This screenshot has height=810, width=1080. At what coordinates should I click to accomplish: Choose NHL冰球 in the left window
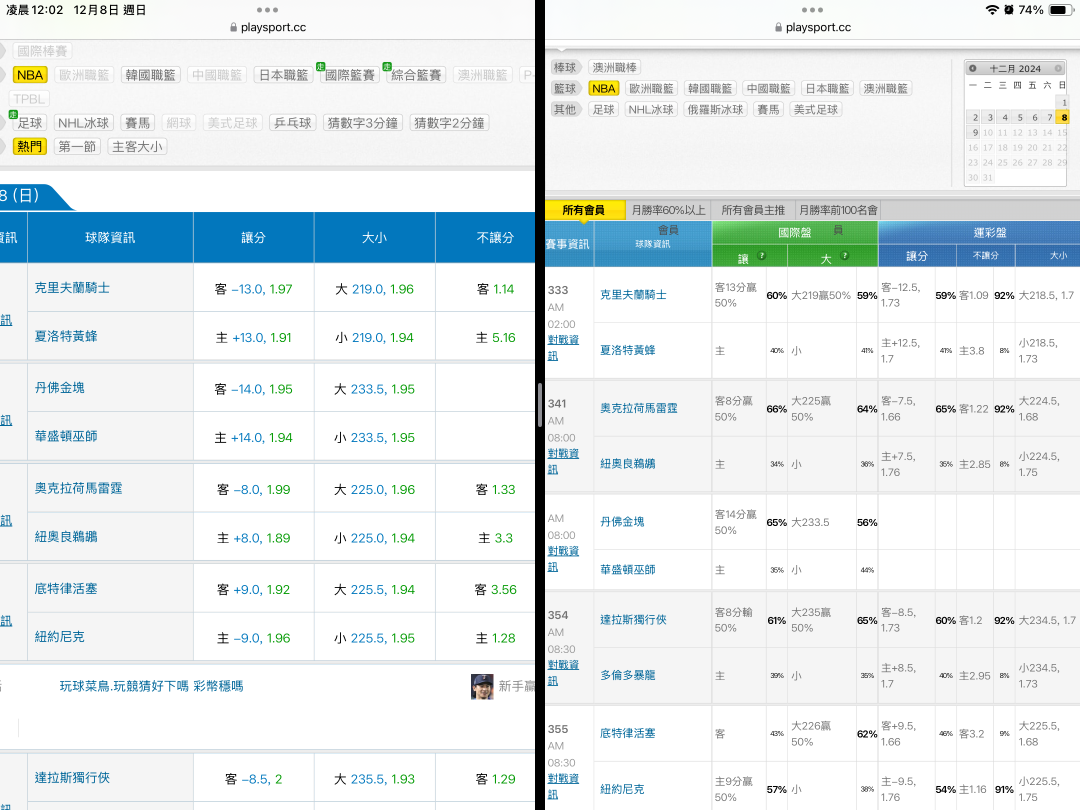(x=83, y=123)
